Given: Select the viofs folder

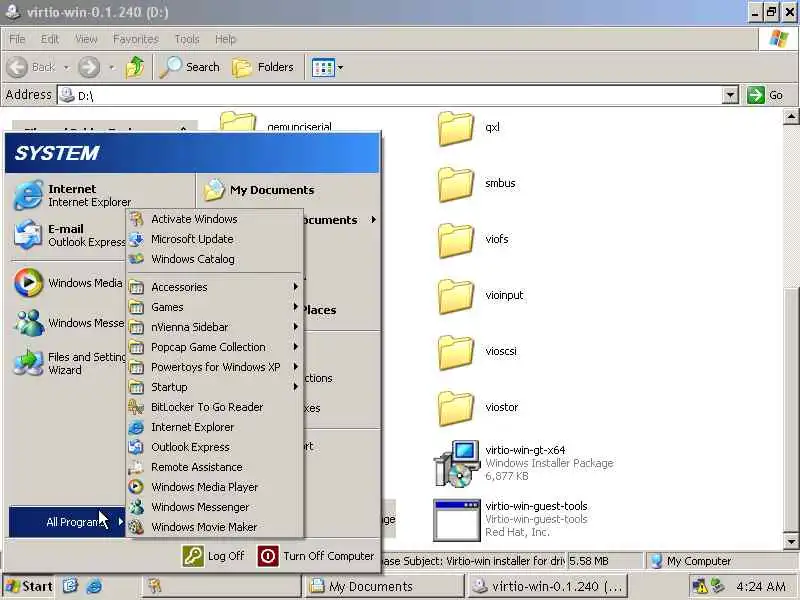Looking at the screenshot, I should point(473,239).
